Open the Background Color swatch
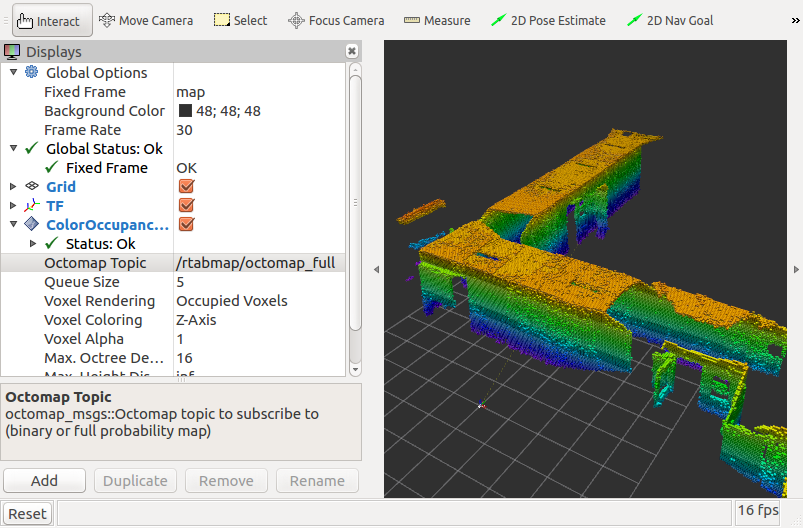The image size is (803, 528). point(185,111)
